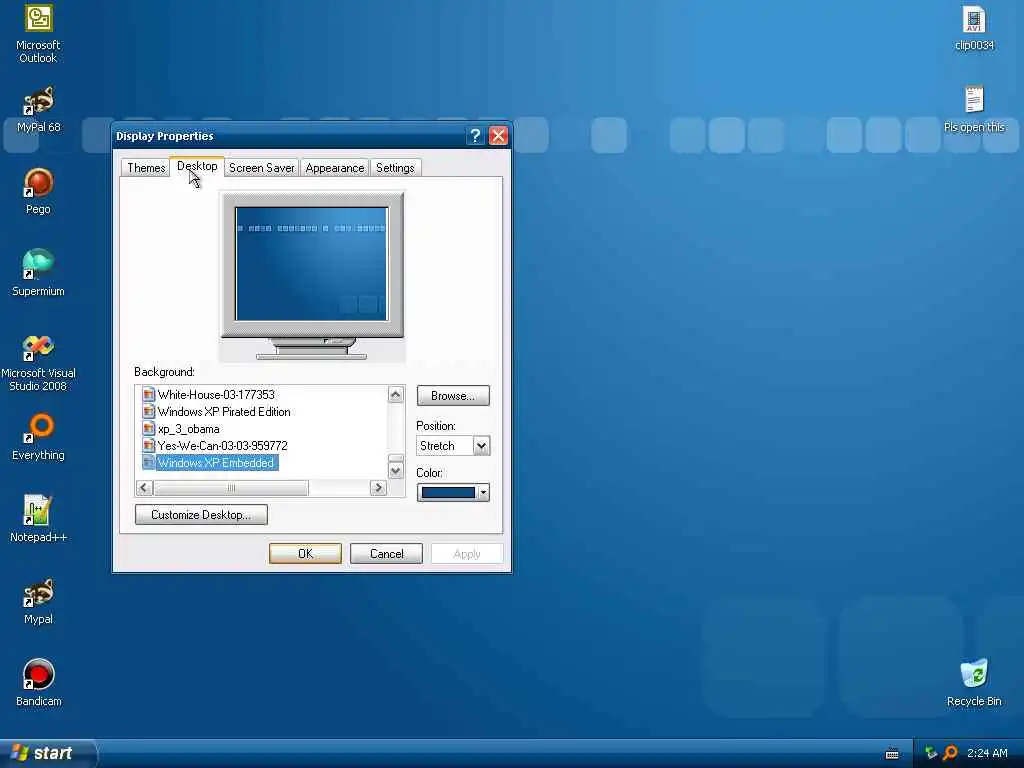Select the Notepad++ desktop shortcut
The height and width of the screenshot is (768, 1024).
38,519
